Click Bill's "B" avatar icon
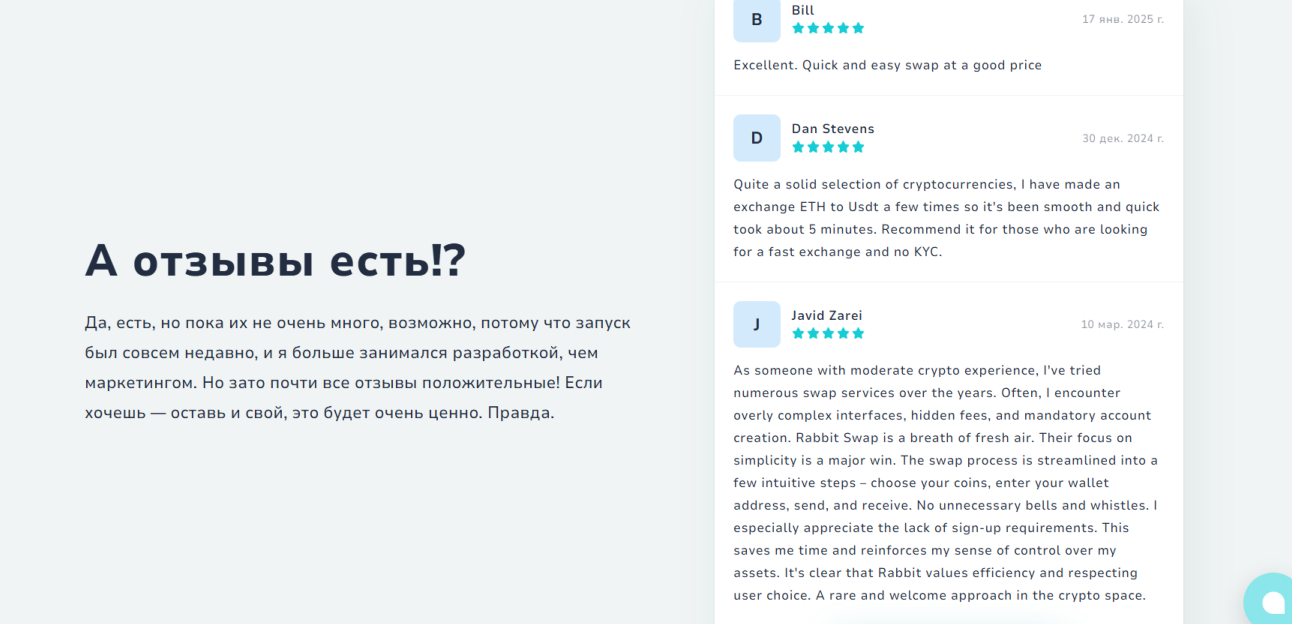 pos(756,20)
